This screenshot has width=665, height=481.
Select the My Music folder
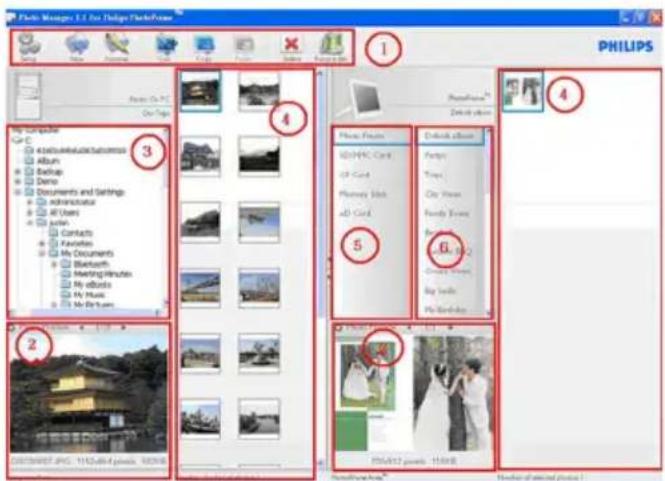click(83, 294)
